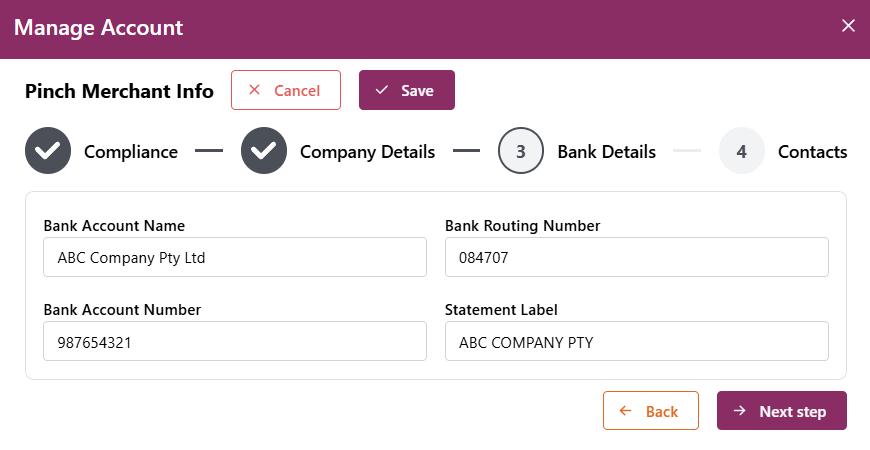The image size is (870, 450).
Task: Click the Bank Account Number input
Action: (235, 341)
